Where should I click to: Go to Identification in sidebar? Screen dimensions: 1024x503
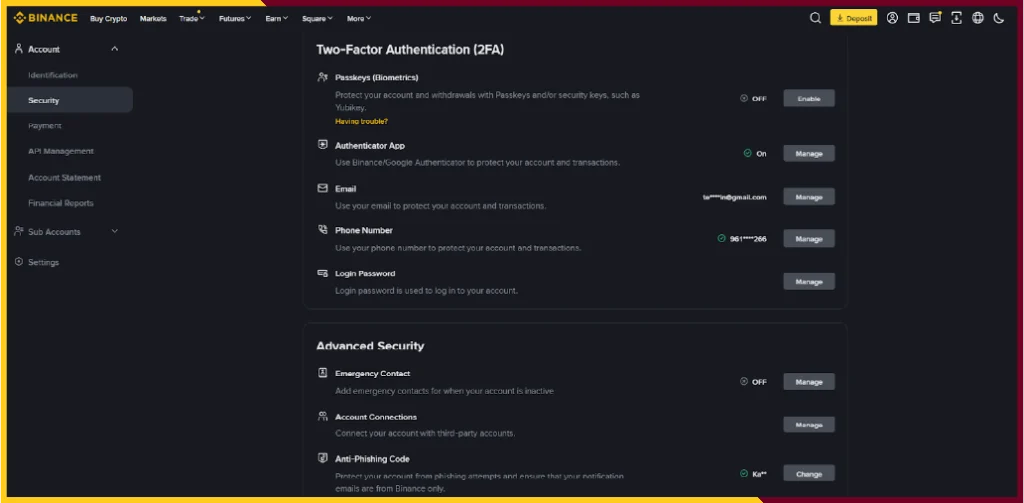coord(53,75)
